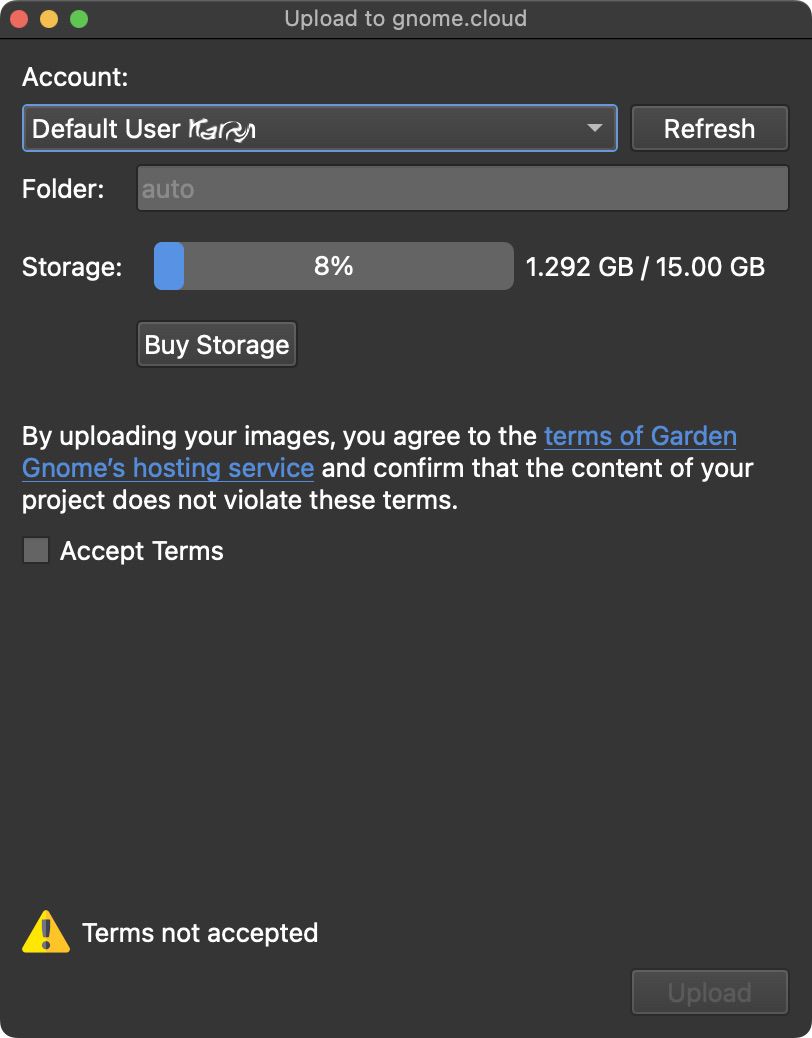Click the account dropdown arrow icon
812x1038 pixels.
(595, 128)
